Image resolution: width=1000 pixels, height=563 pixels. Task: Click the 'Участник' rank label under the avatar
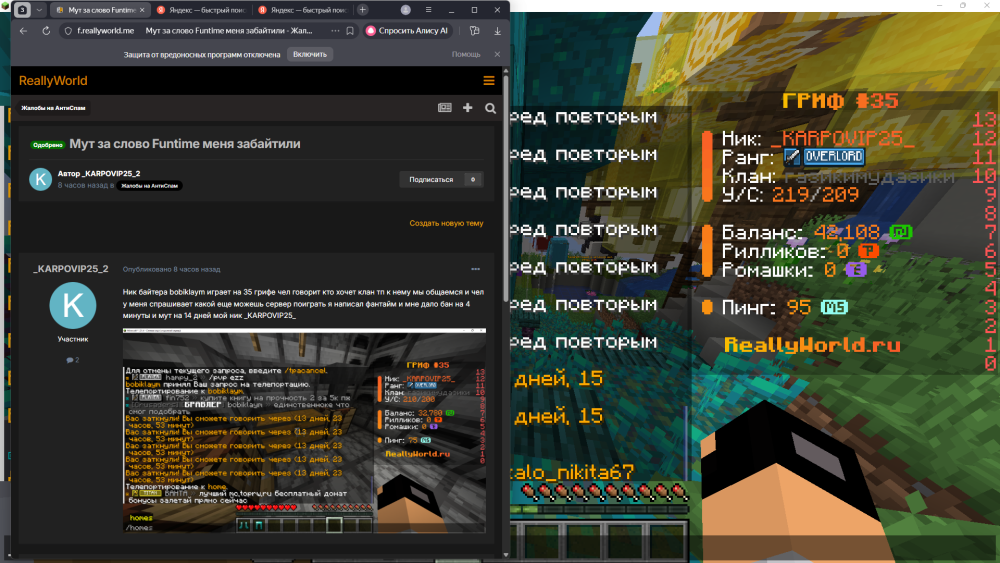click(x=73, y=339)
